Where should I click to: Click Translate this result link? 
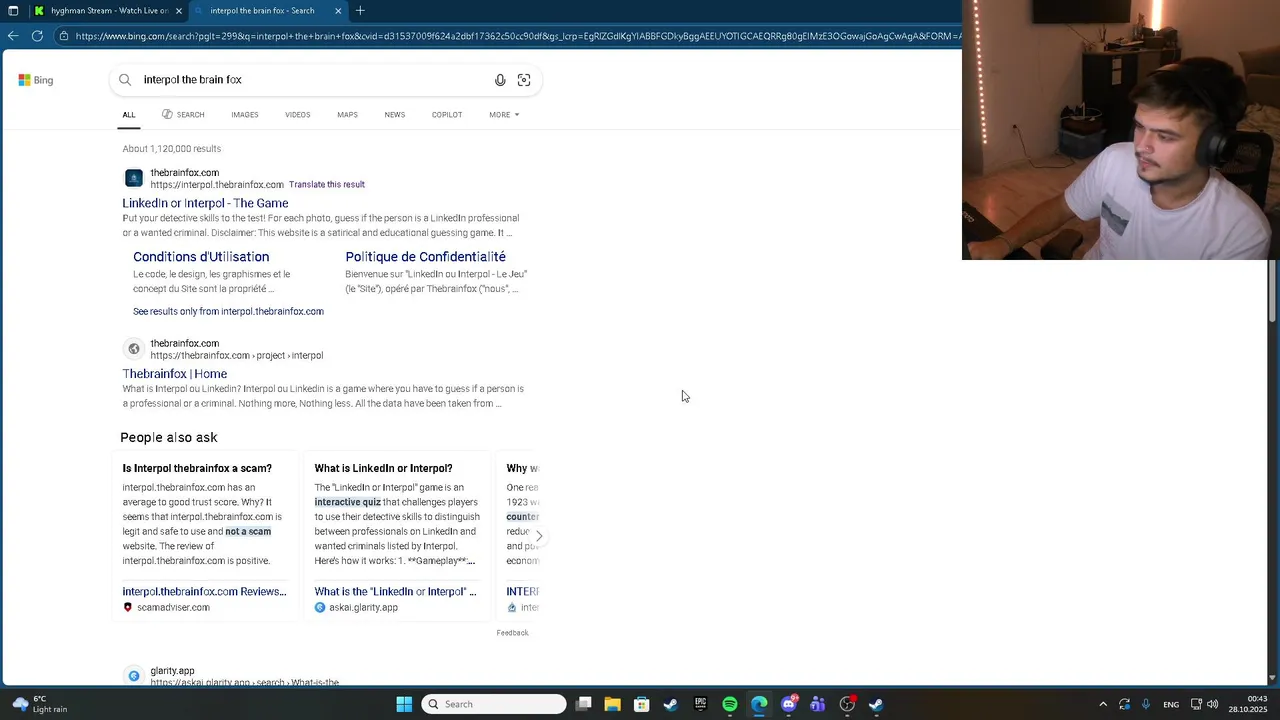coord(327,185)
